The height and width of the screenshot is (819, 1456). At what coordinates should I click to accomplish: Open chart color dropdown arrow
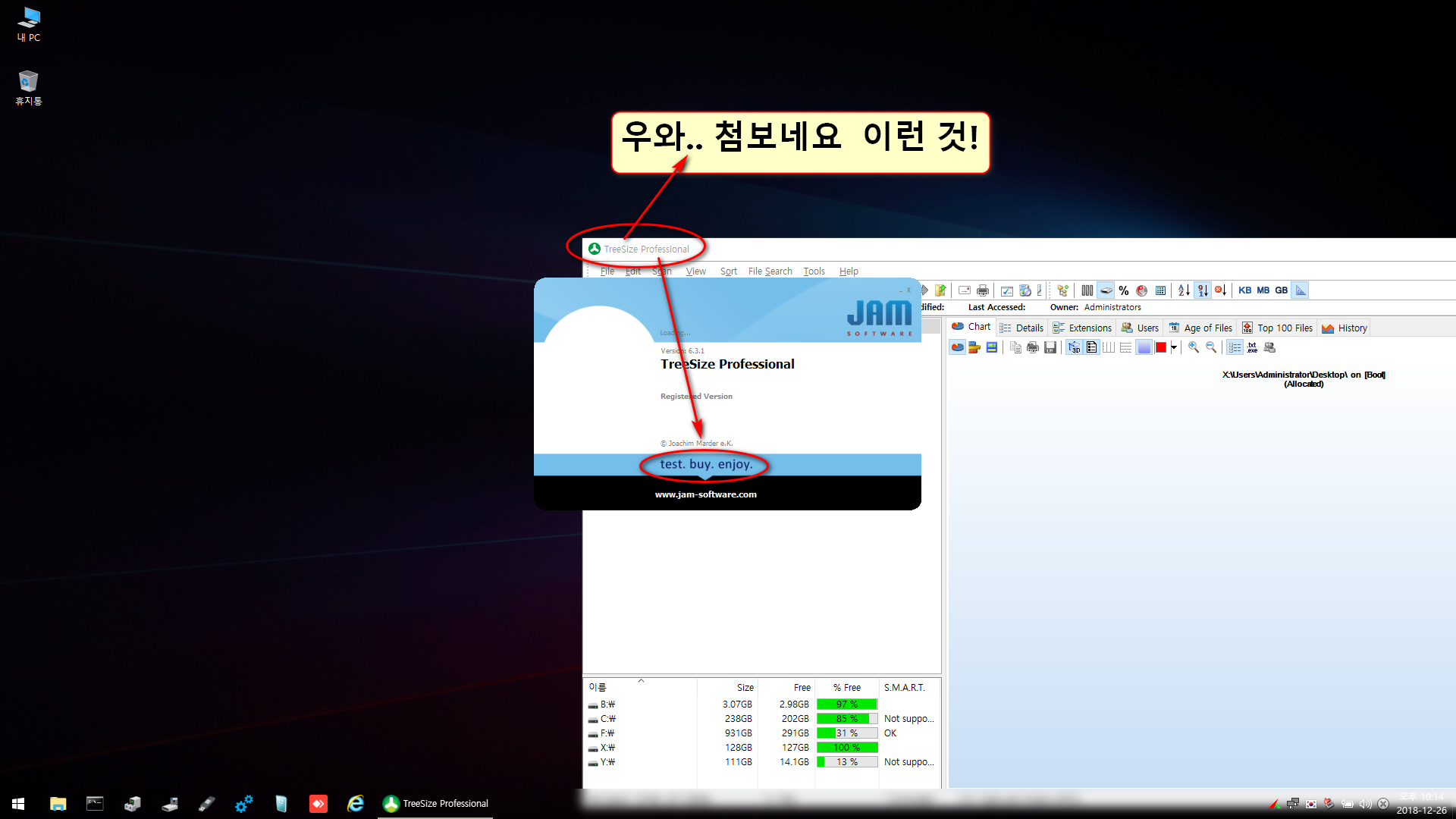point(1174,347)
